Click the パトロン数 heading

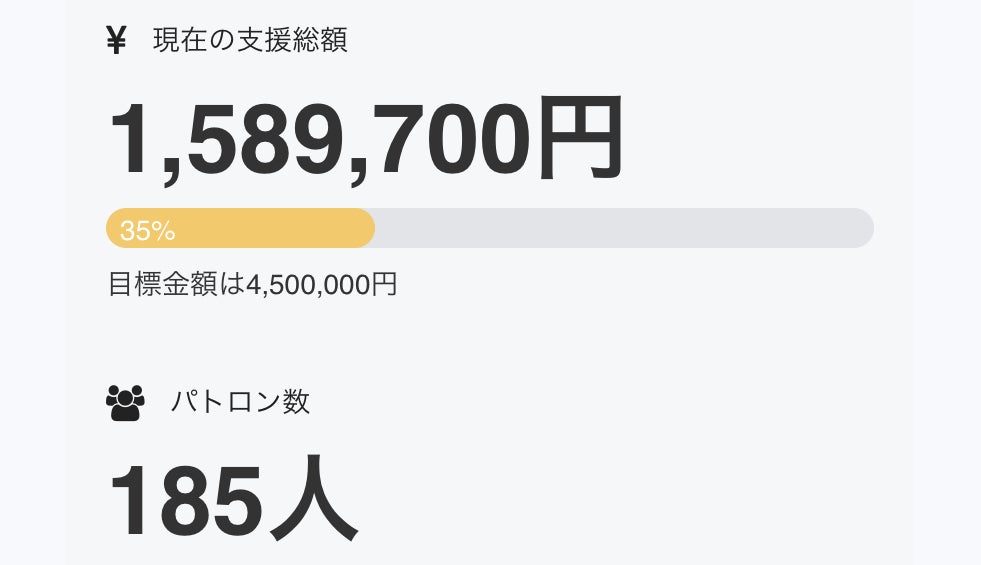click(240, 402)
